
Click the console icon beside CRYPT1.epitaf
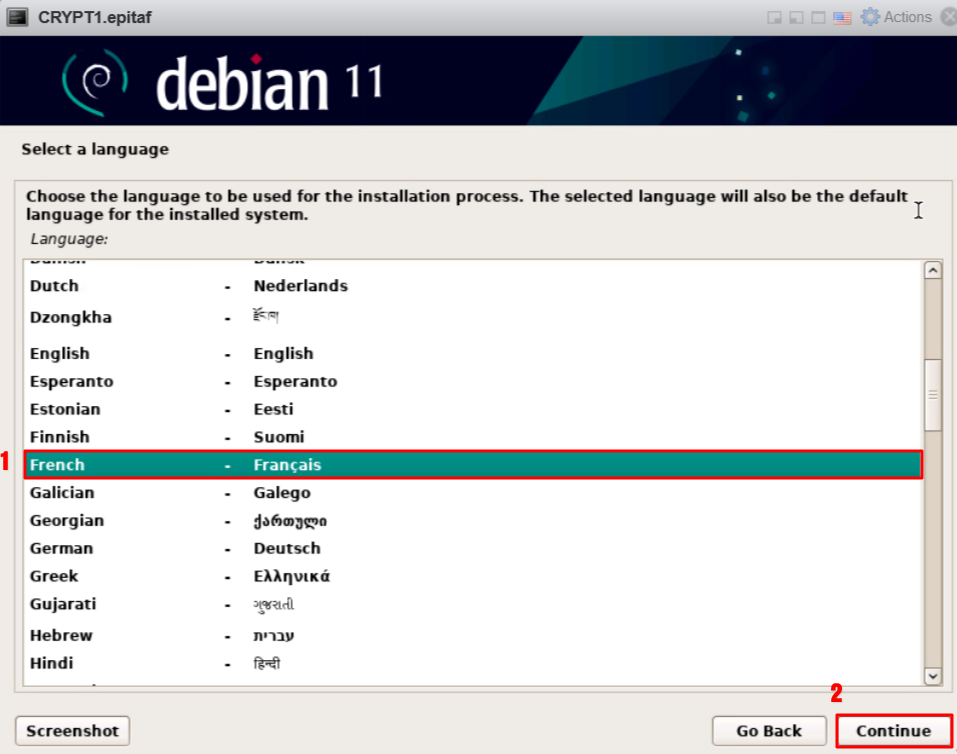[x=17, y=17]
